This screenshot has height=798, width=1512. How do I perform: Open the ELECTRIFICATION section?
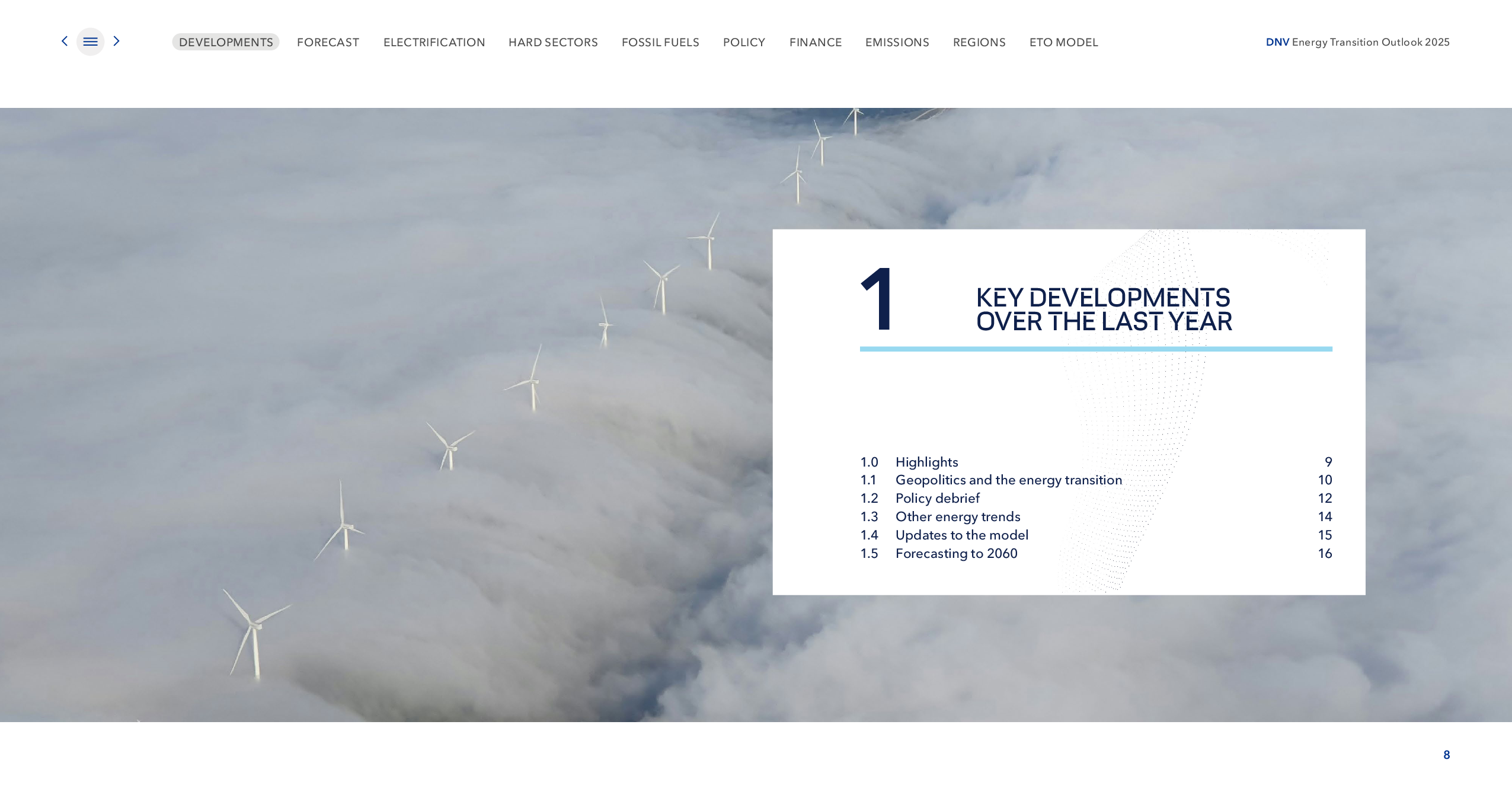434,42
